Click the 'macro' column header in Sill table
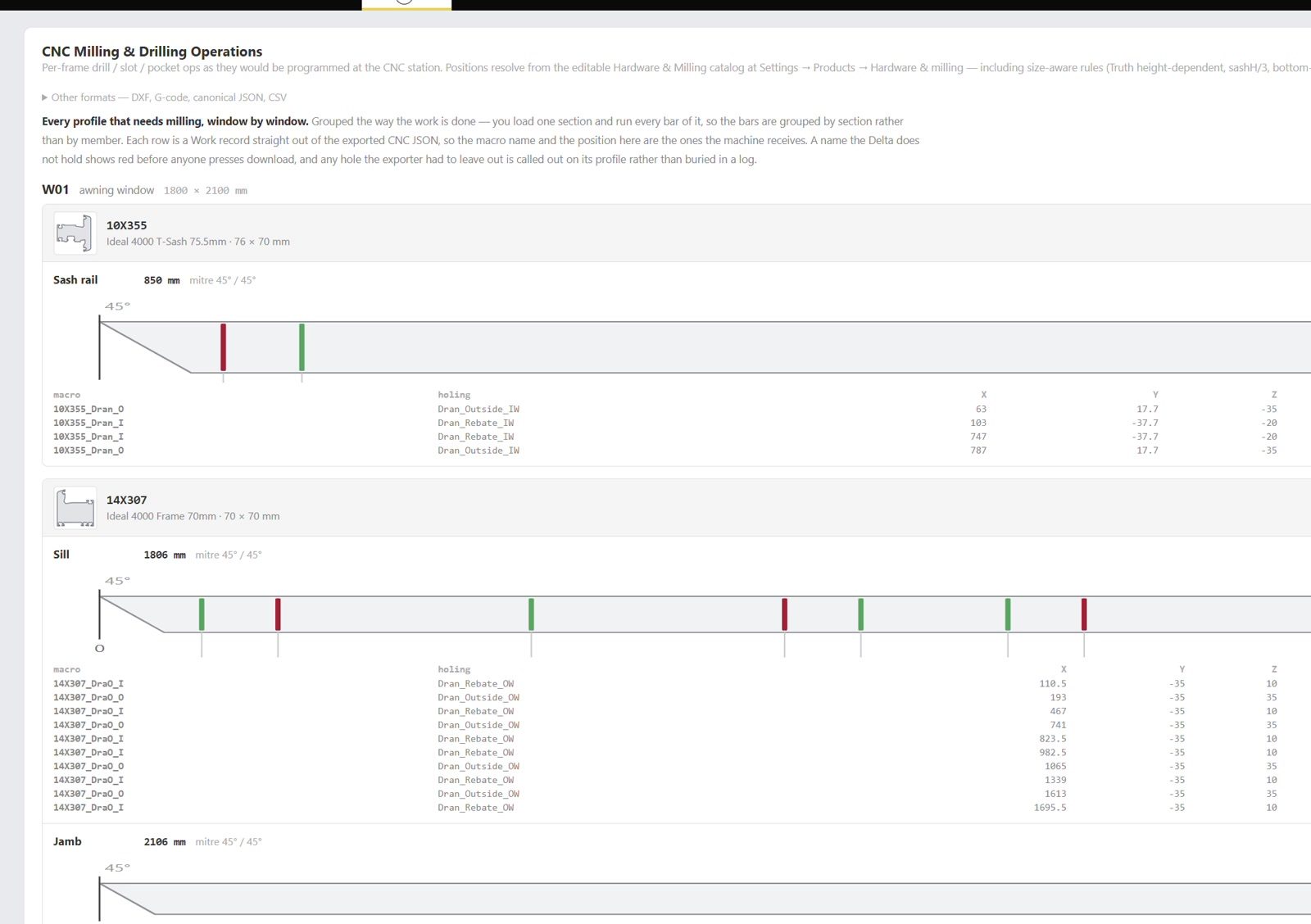 [x=66, y=669]
